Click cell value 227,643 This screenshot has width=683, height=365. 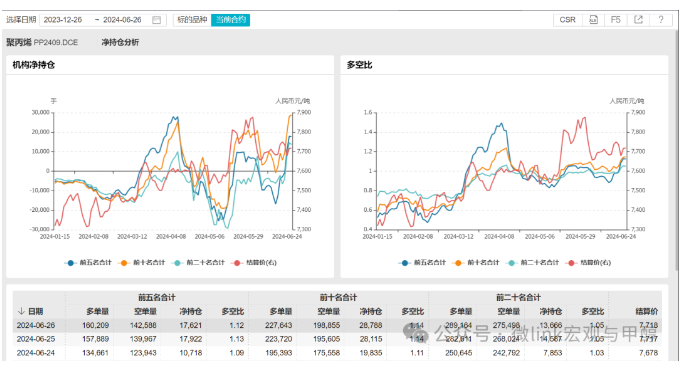tap(279, 325)
